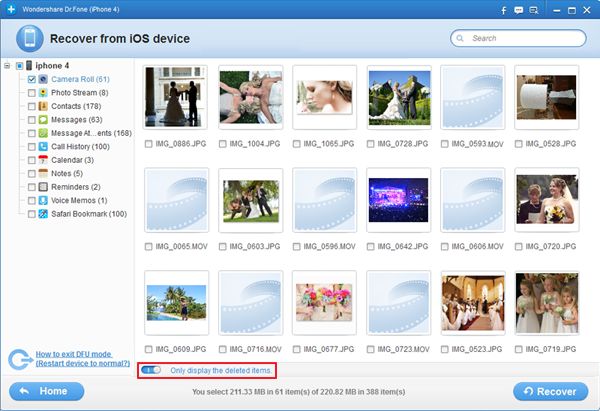
Task: Toggle the iphone 4 root checkbox
Action: click(x=20, y=66)
